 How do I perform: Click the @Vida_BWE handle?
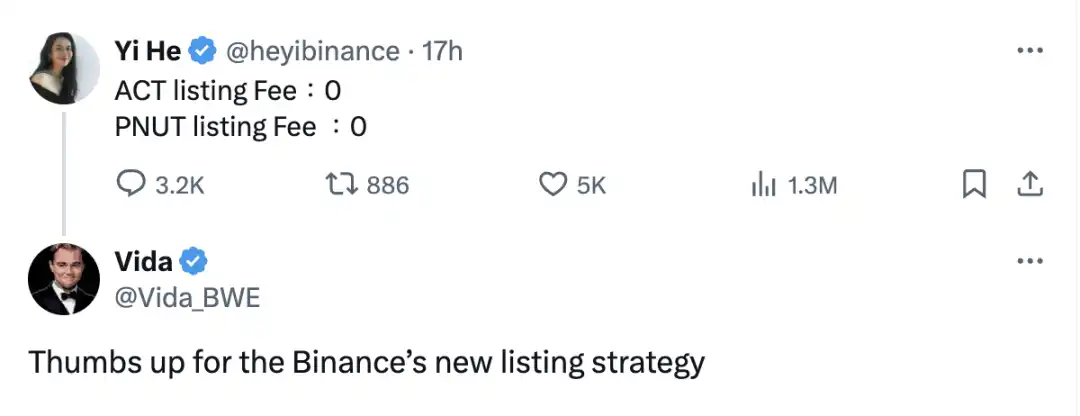[187, 297]
